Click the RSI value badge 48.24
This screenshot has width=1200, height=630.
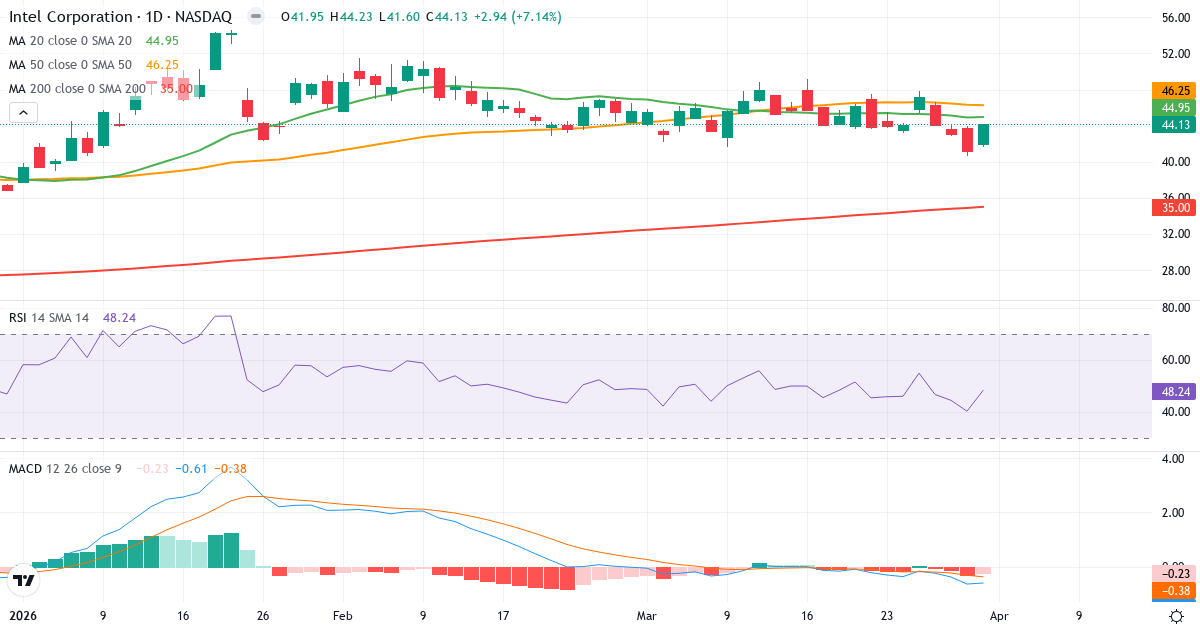[1172, 392]
